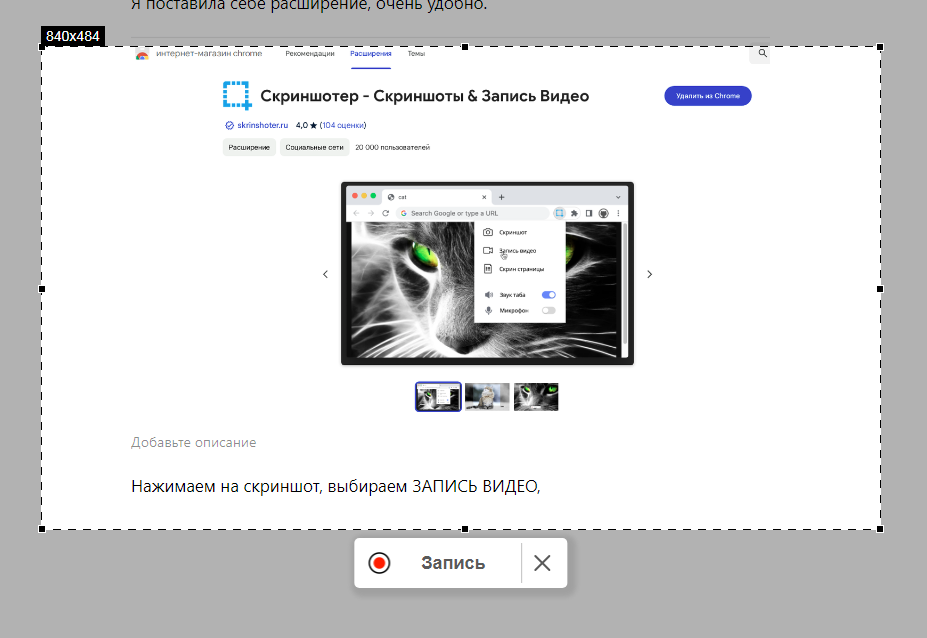Open the Chrome Web Store search icon

click(x=763, y=53)
